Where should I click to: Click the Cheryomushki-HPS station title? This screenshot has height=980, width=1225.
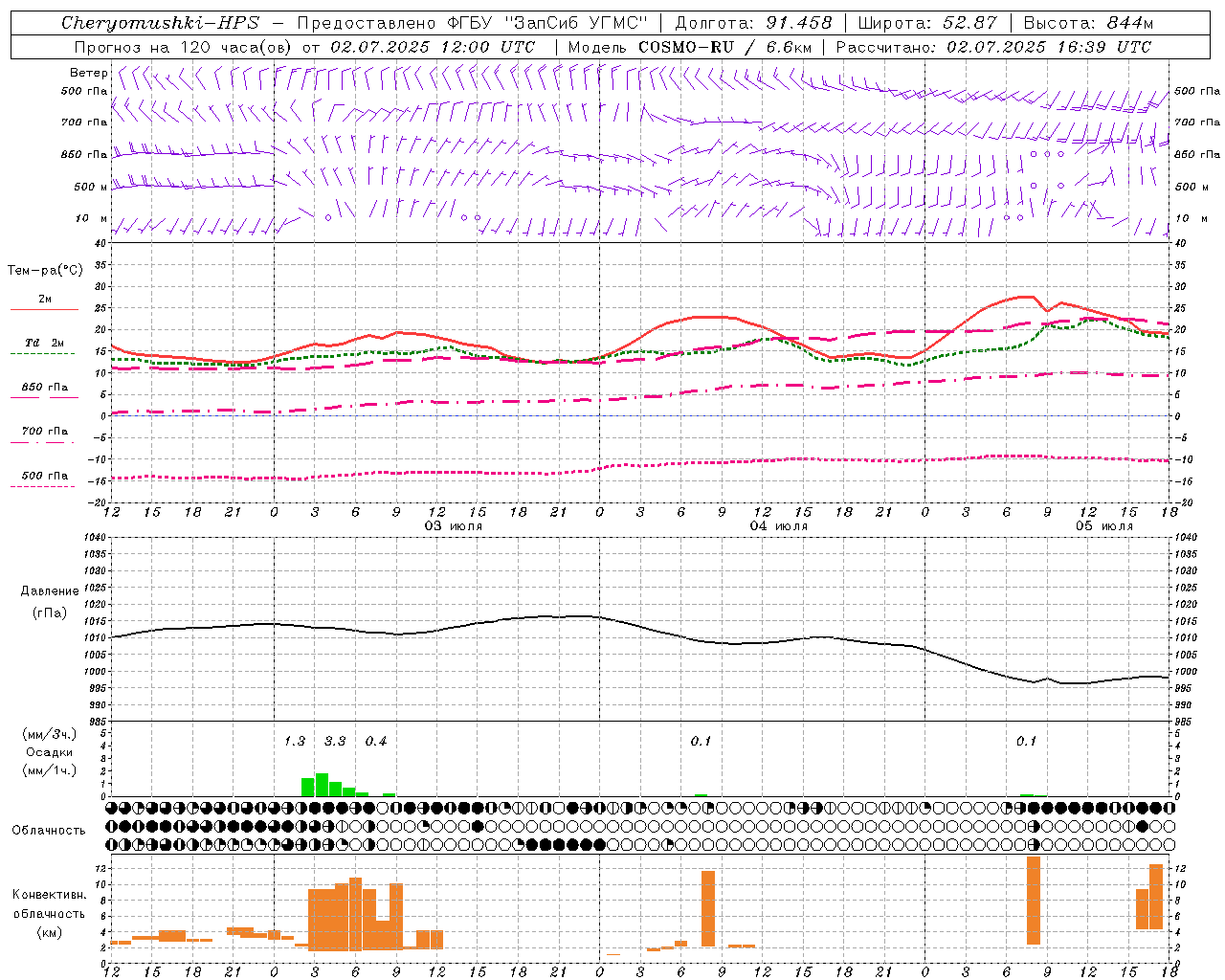160,23
